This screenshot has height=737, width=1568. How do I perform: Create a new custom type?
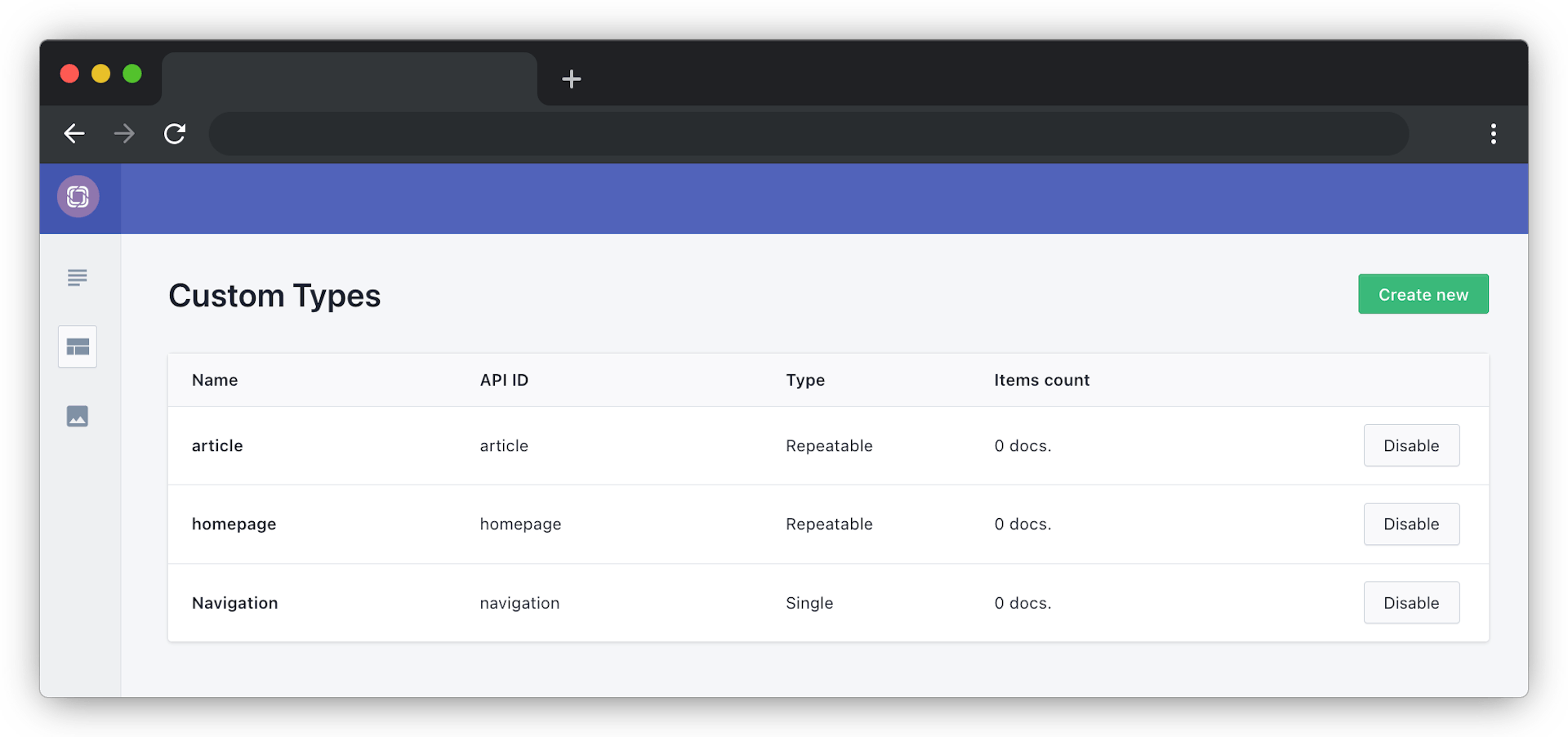pyautogui.click(x=1423, y=293)
